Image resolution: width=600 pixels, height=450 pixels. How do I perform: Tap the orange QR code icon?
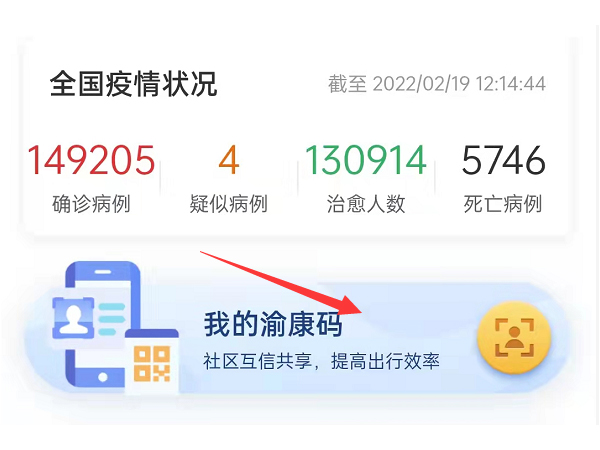click(x=152, y=364)
